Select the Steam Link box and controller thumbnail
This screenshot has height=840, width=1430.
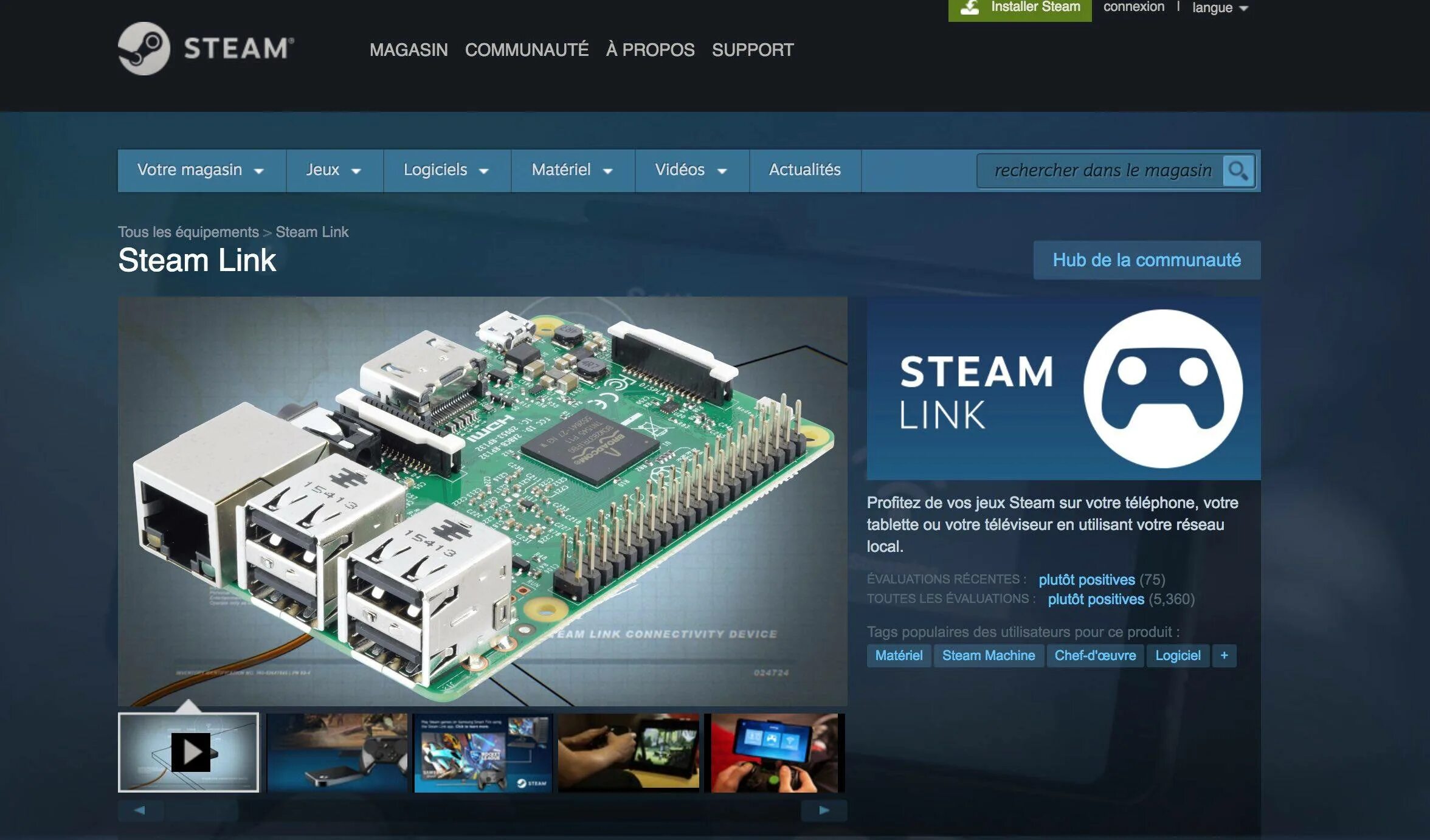tap(337, 752)
